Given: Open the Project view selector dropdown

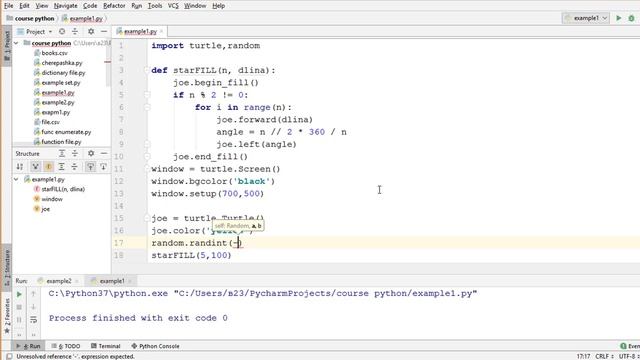Looking at the screenshot, I should [x=35, y=31].
